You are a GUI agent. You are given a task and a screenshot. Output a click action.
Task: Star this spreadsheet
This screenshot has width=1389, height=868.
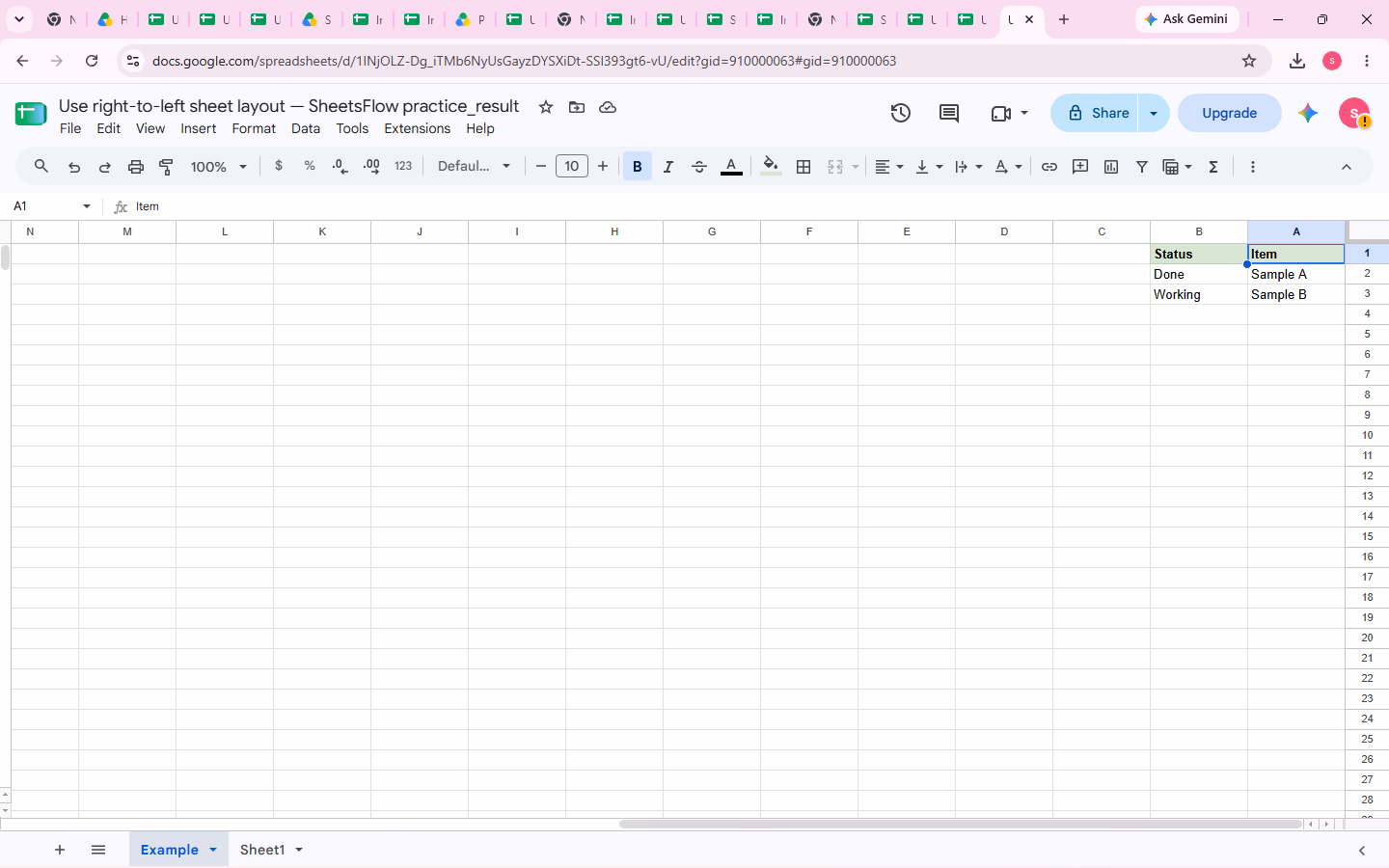tap(546, 107)
